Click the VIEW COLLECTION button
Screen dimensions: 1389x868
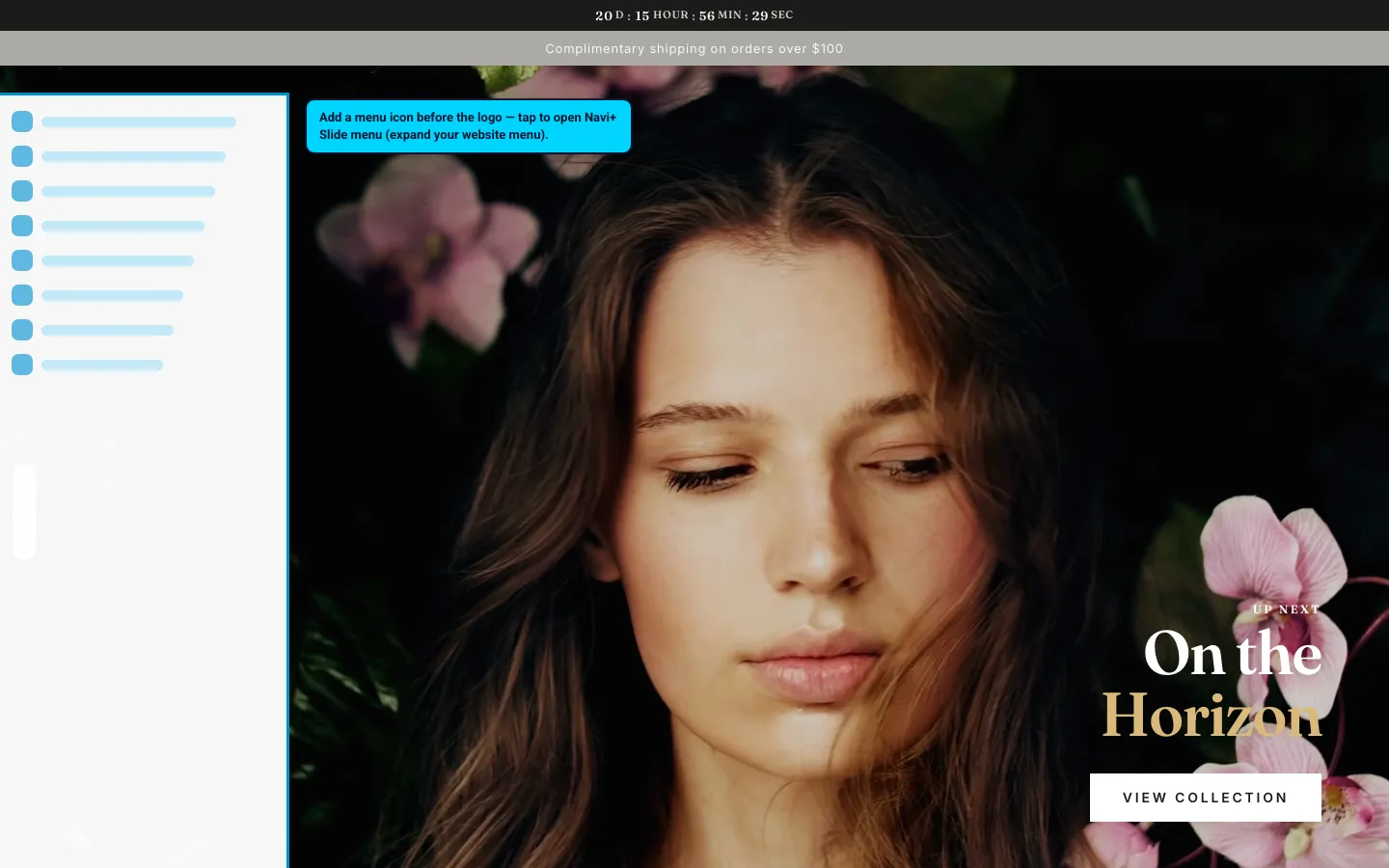click(x=1205, y=798)
